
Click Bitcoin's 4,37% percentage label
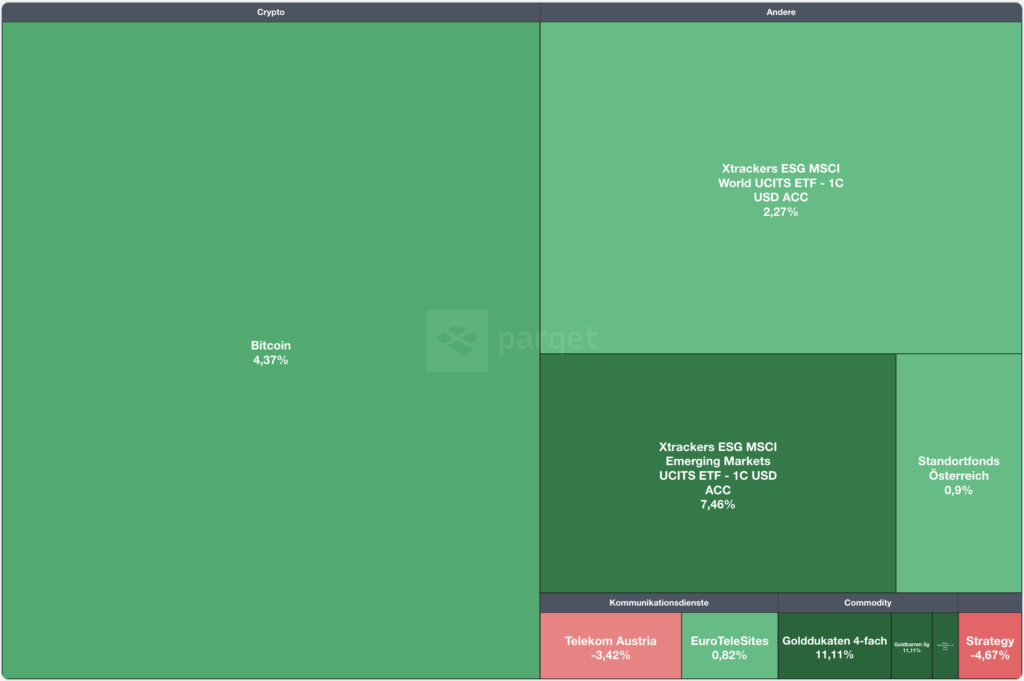[x=270, y=360]
